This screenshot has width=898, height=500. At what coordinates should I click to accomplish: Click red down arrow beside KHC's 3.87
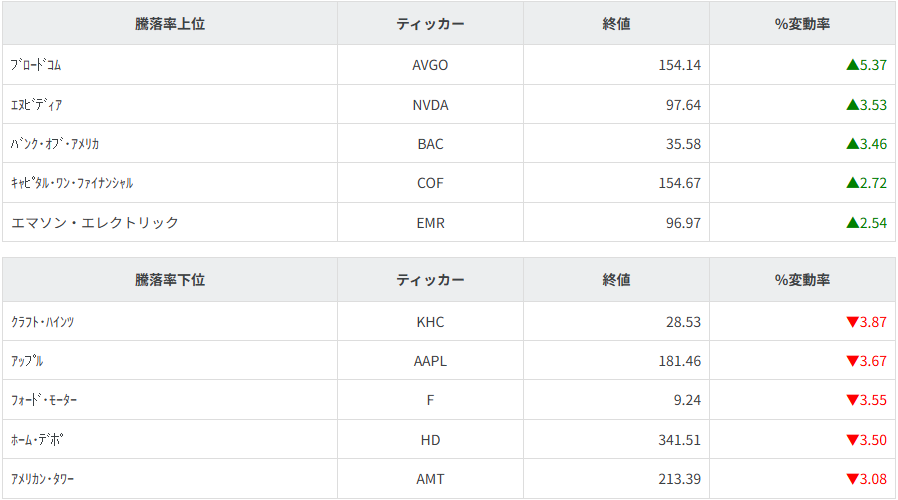pyautogui.click(x=852, y=322)
